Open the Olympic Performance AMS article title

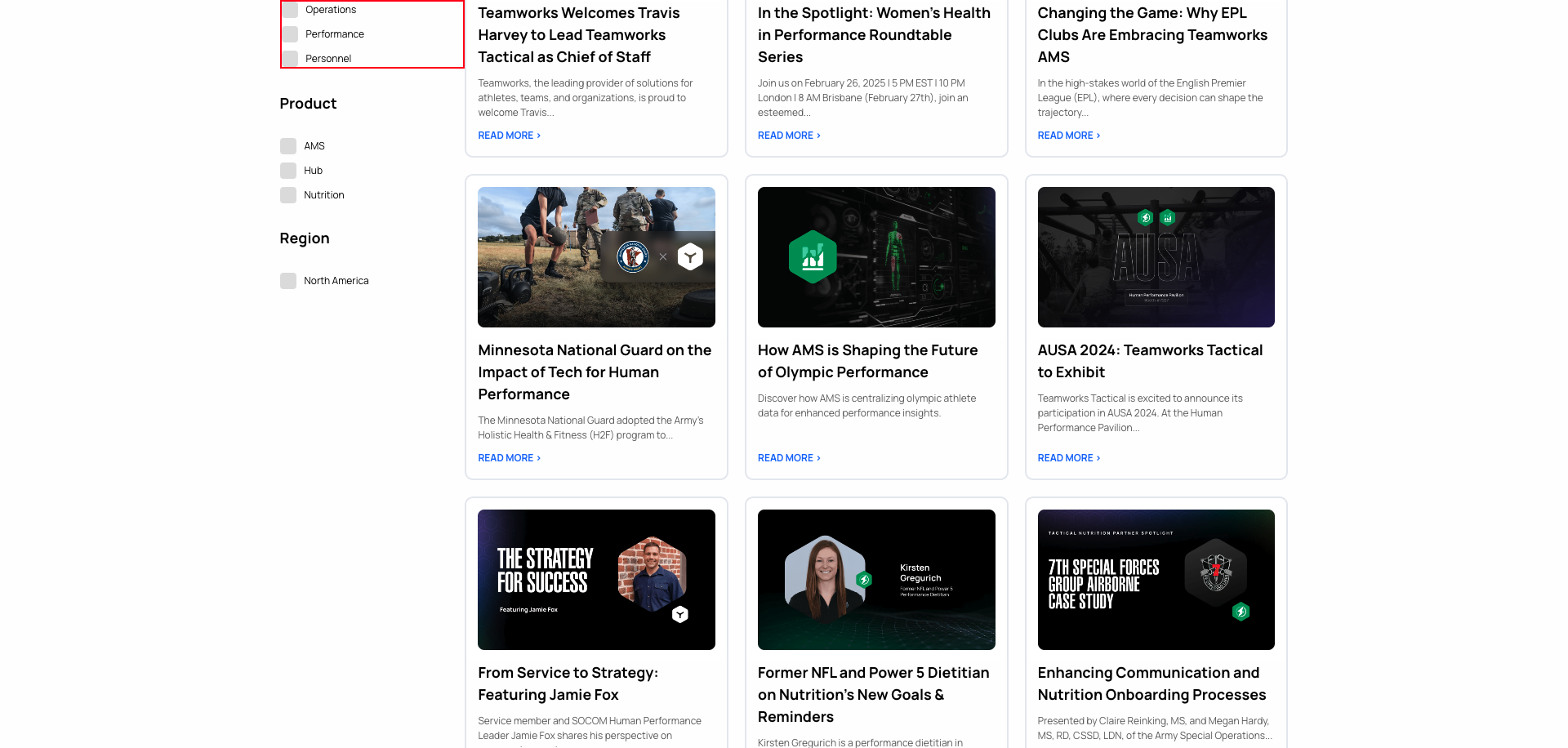(x=866, y=360)
